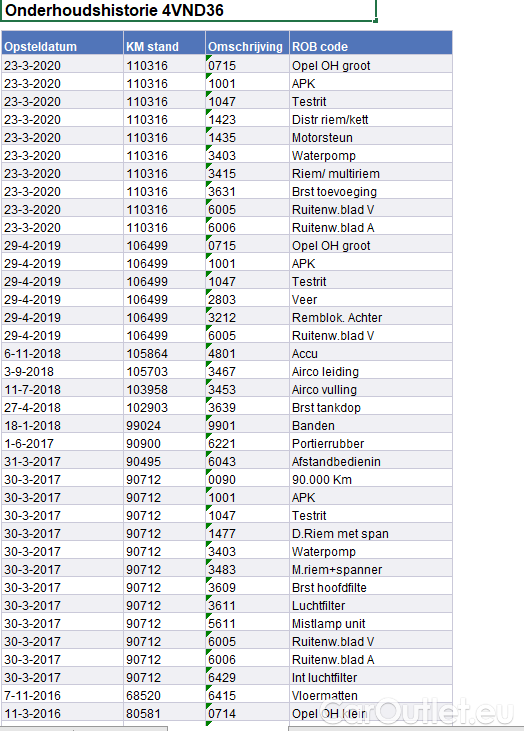Click the Banden description cell

pos(371,426)
